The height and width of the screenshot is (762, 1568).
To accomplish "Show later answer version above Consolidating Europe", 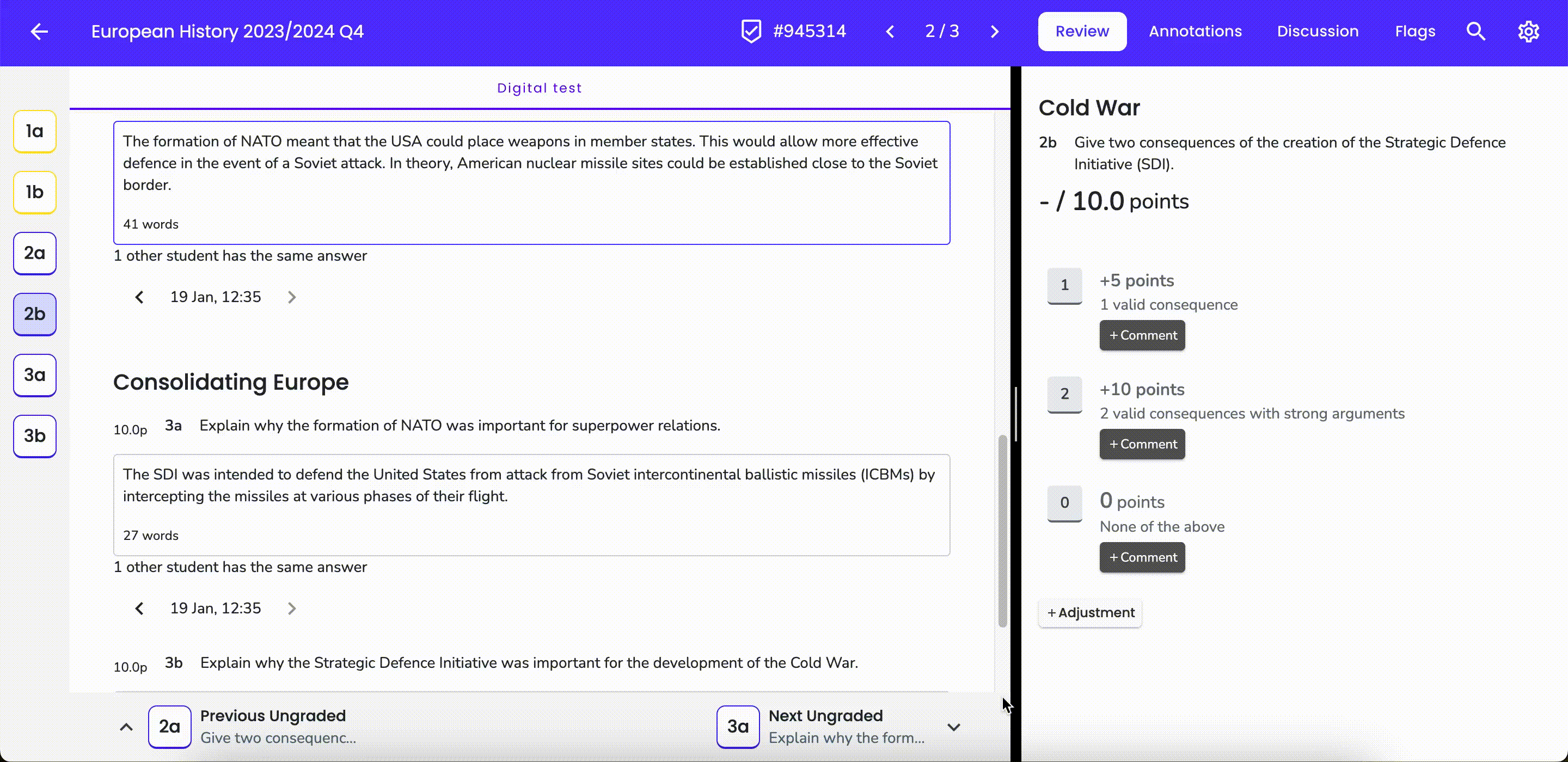I will [x=292, y=297].
